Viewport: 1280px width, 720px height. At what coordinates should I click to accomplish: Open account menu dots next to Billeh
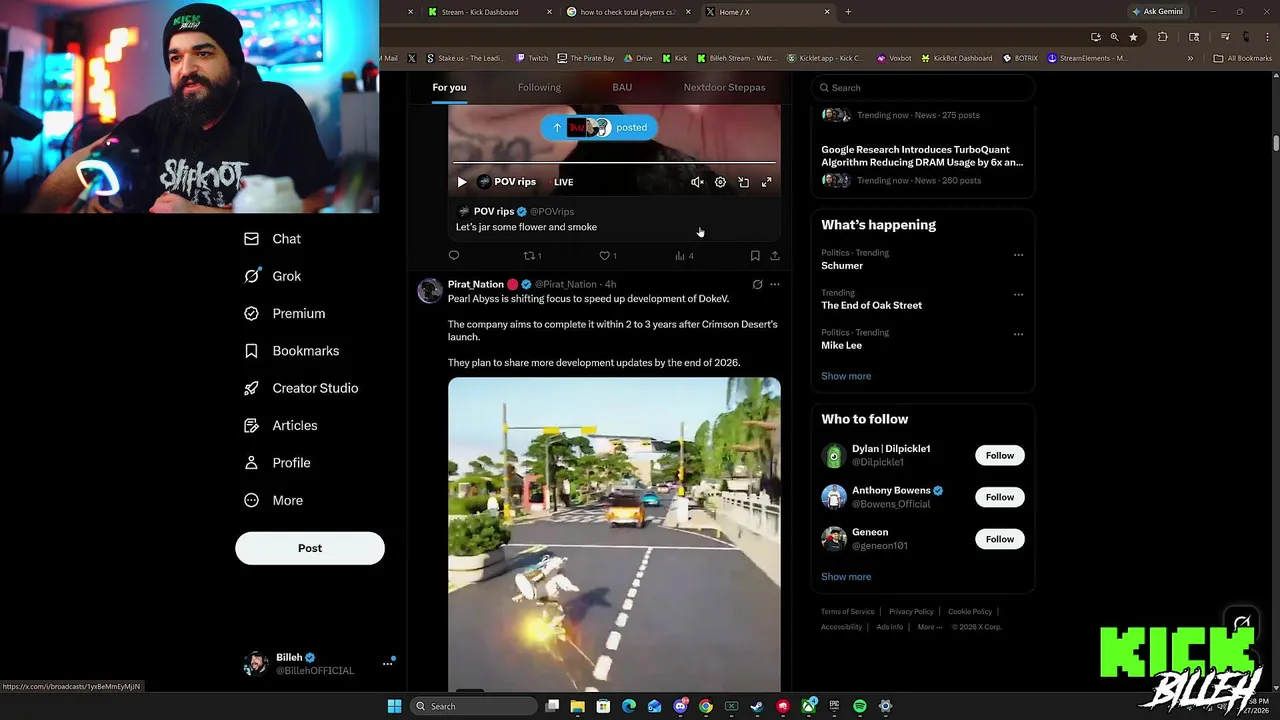pyautogui.click(x=388, y=663)
